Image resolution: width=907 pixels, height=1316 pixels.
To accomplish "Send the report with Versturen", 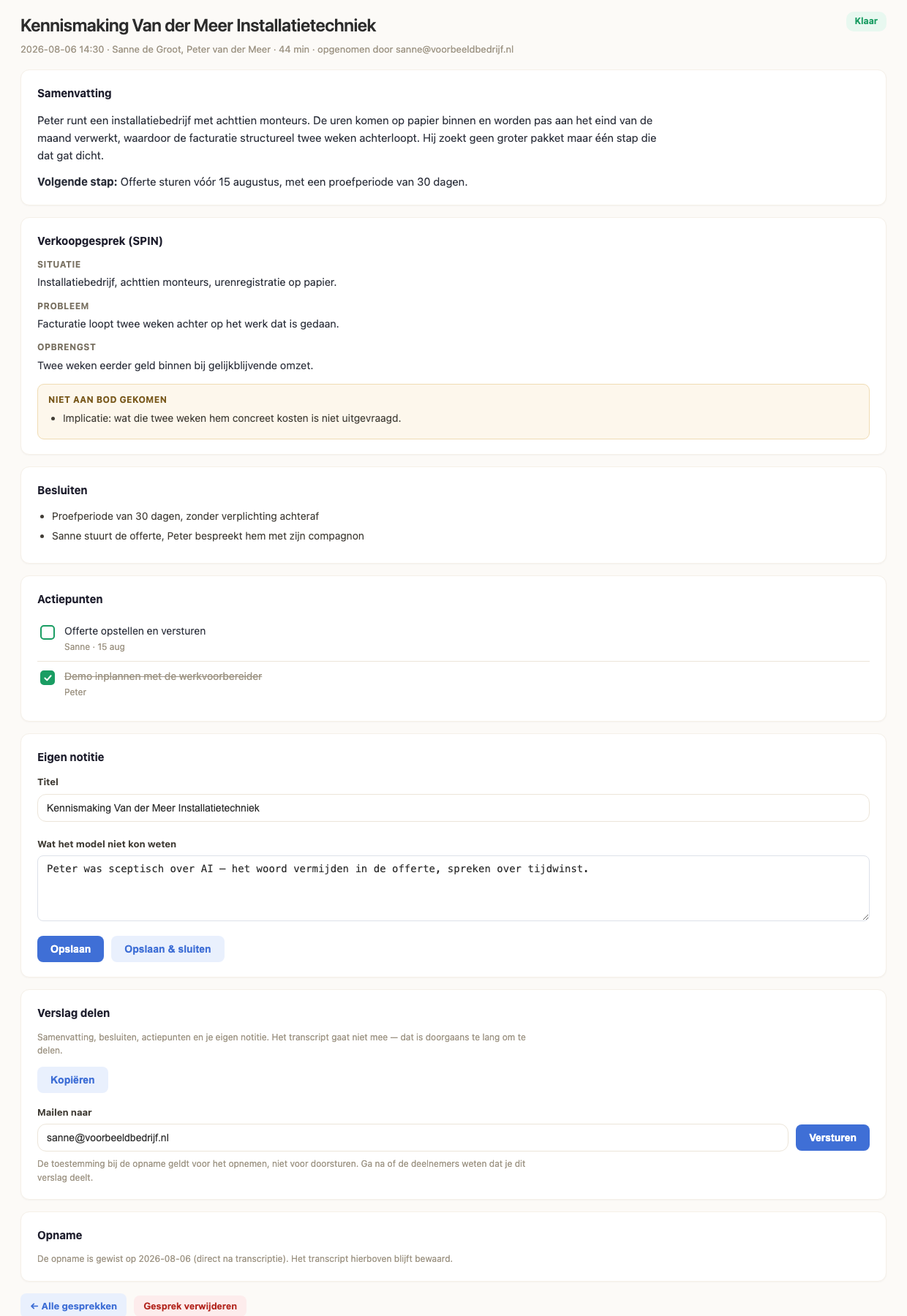I will pyautogui.click(x=832, y=1138).
